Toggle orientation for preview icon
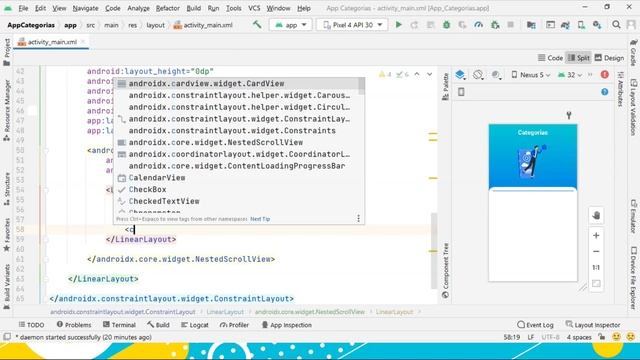 click(x=478, y=75)
